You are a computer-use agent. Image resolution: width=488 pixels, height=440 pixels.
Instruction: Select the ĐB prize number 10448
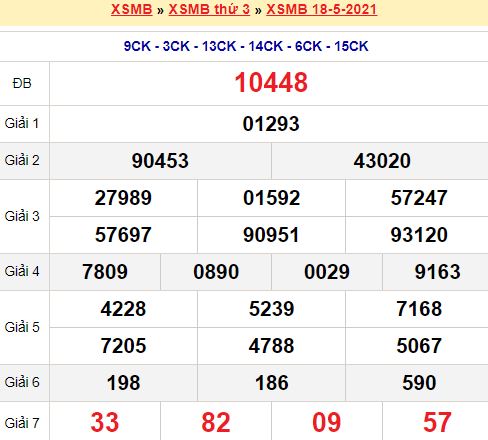tap(271, 82)
